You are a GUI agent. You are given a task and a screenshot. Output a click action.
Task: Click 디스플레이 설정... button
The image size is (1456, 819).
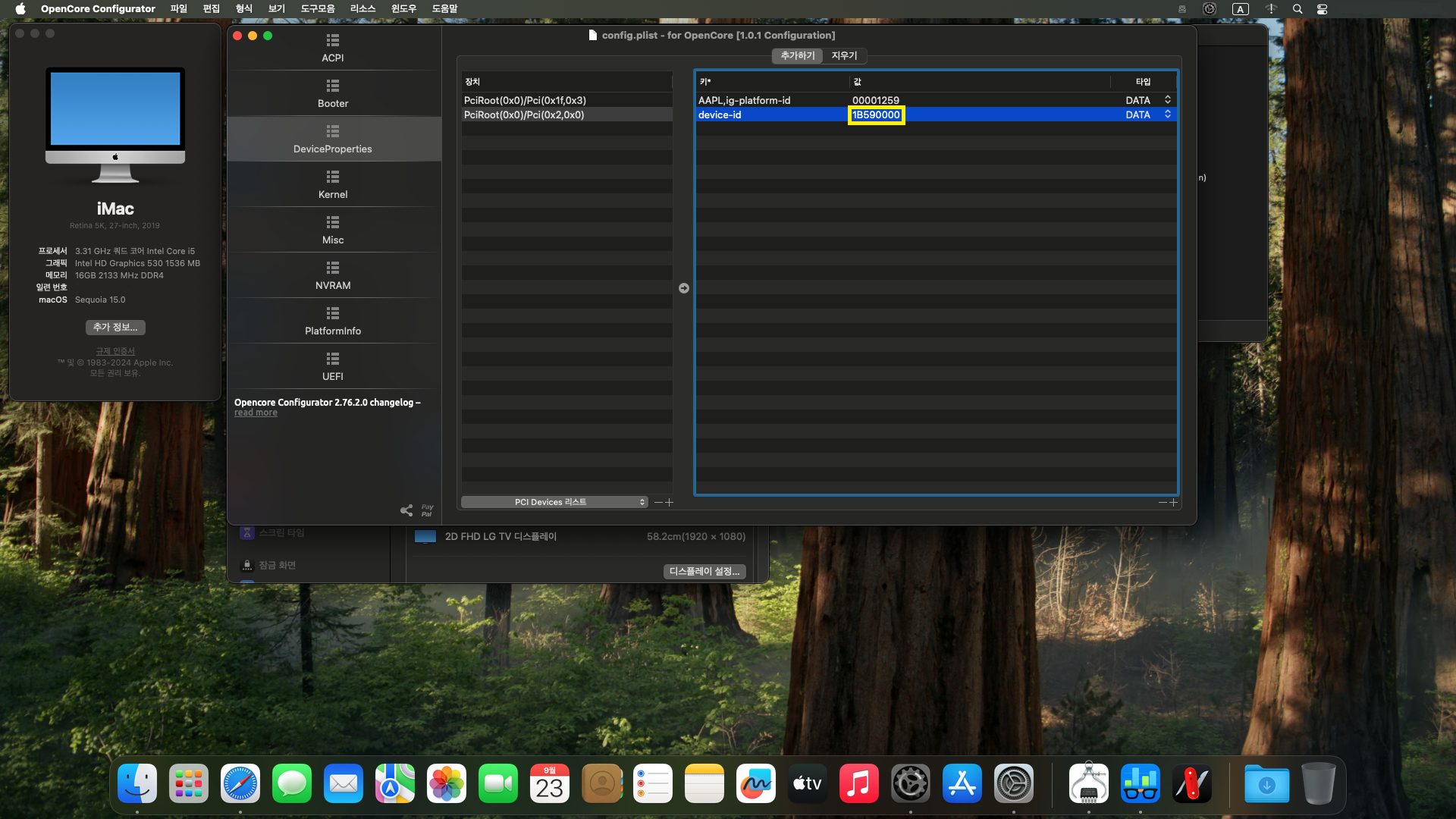click(x=704, y=571)
